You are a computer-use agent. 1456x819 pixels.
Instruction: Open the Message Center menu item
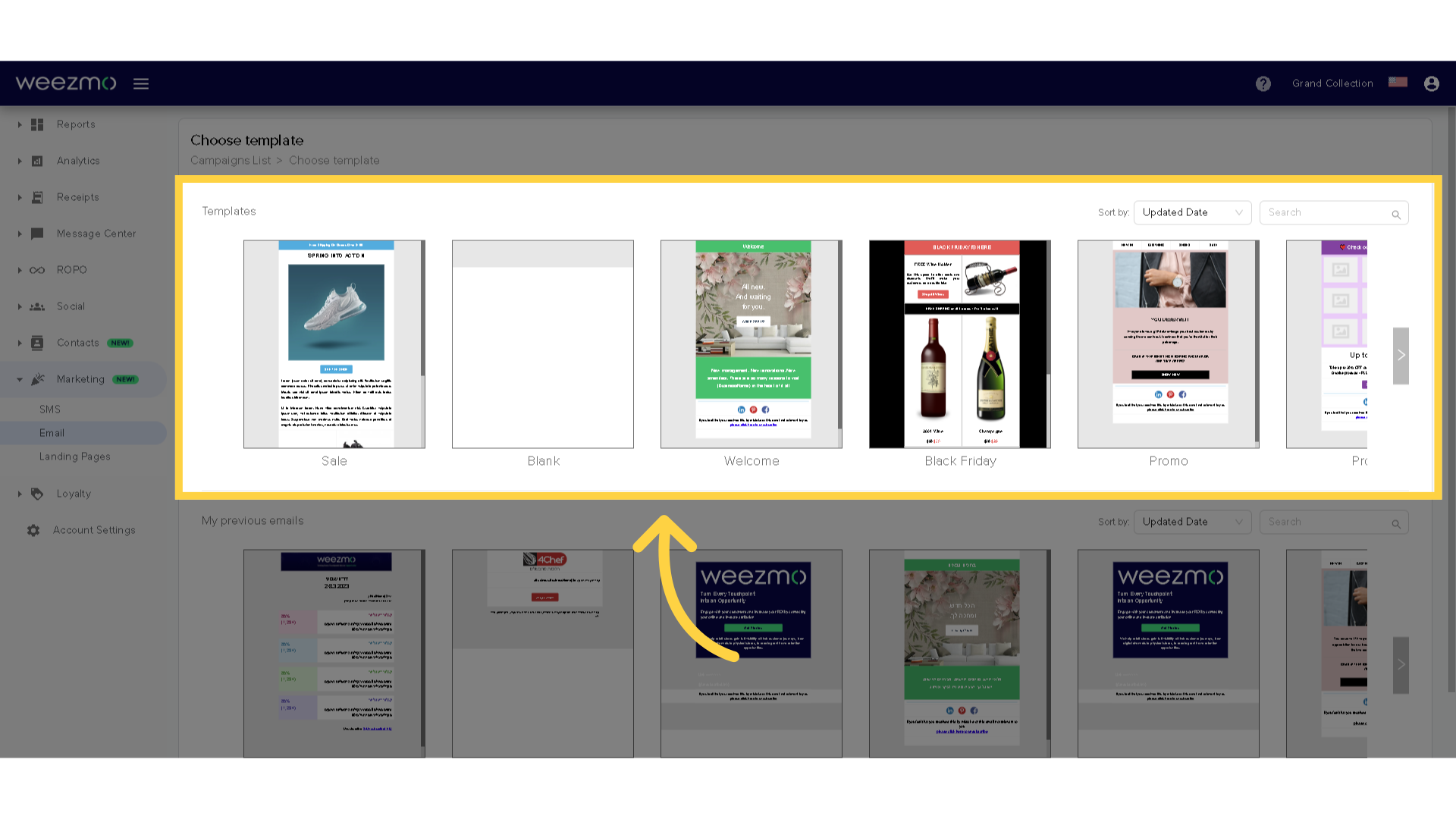pos(96,234)
